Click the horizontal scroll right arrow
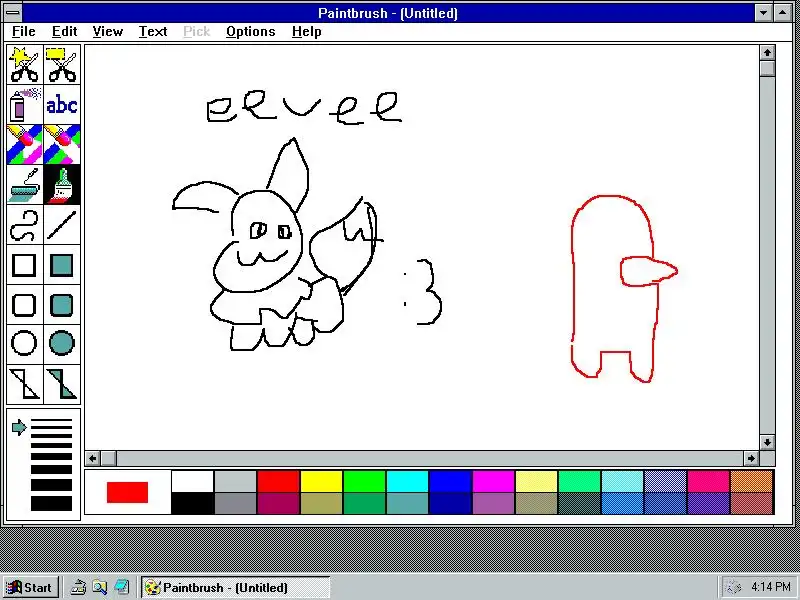 751,458
